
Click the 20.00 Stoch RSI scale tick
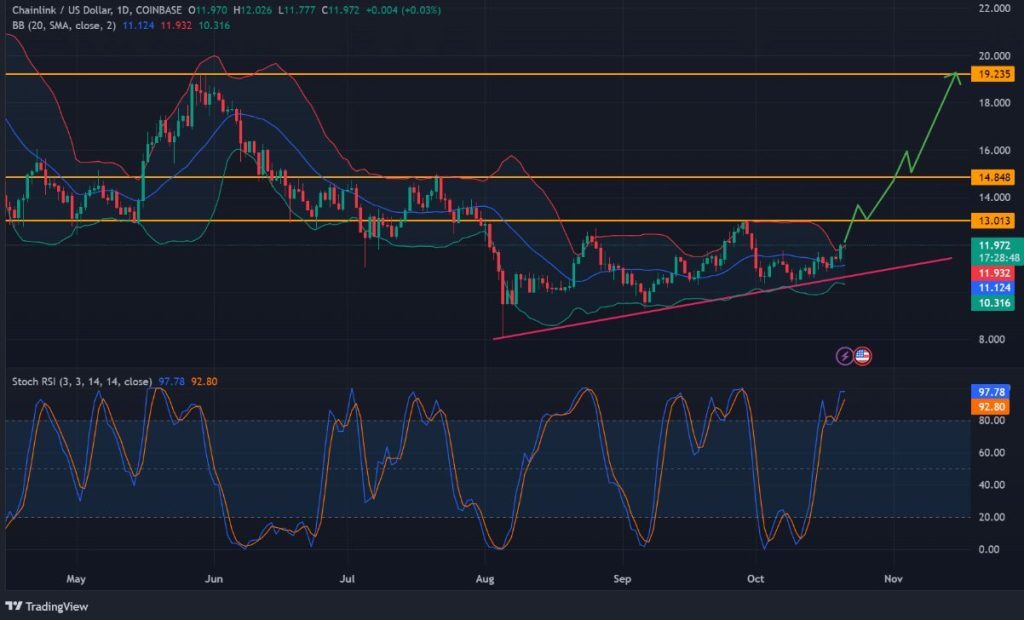(x=991, y=517)
